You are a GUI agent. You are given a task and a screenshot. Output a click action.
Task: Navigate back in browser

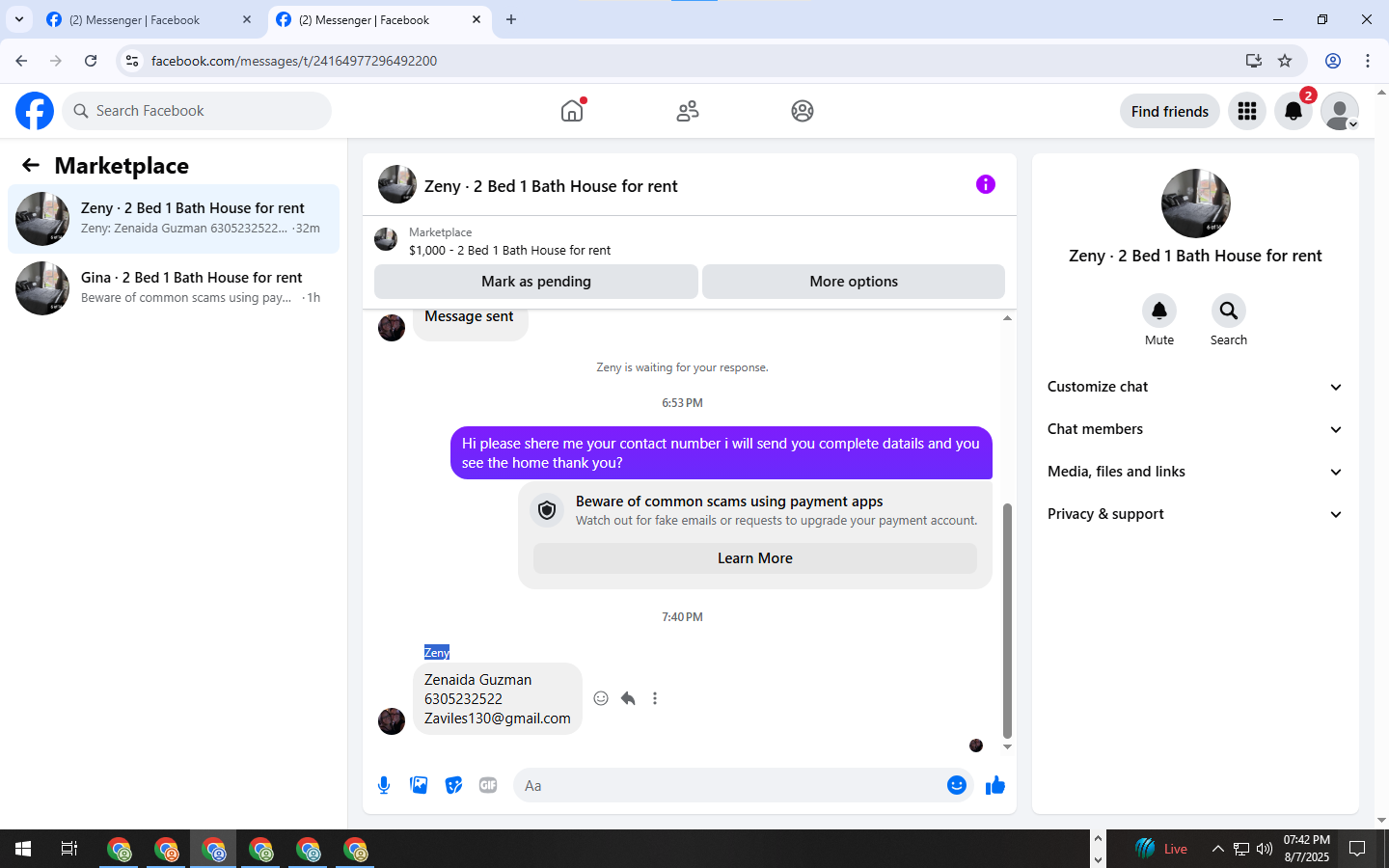coord(21,61)
